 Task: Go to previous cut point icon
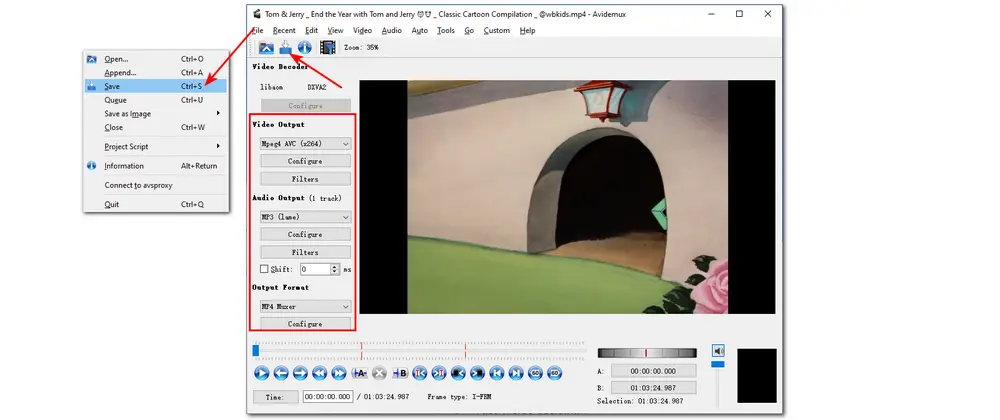[x=419, y=373]
